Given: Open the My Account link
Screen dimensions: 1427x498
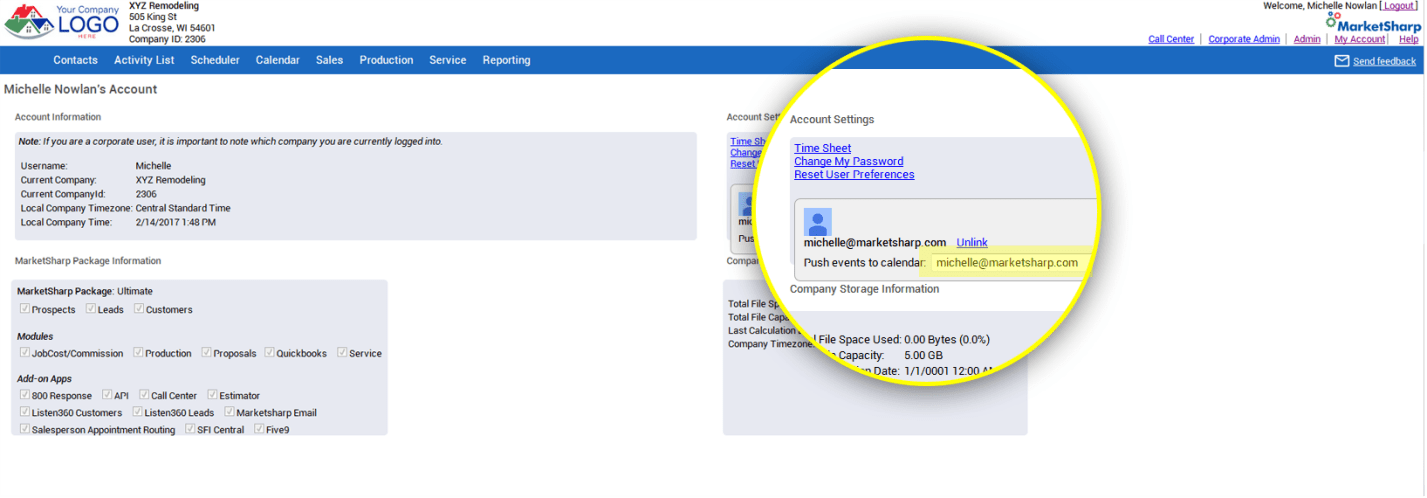Looking at the screenshot, I should pos(1360,39).
